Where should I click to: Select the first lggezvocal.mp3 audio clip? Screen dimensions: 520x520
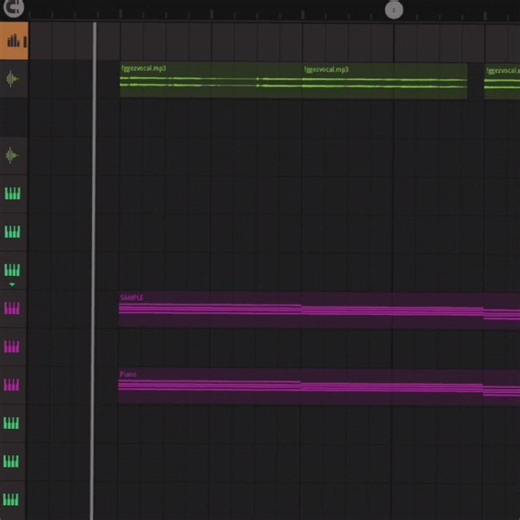[x=211, y=80]
